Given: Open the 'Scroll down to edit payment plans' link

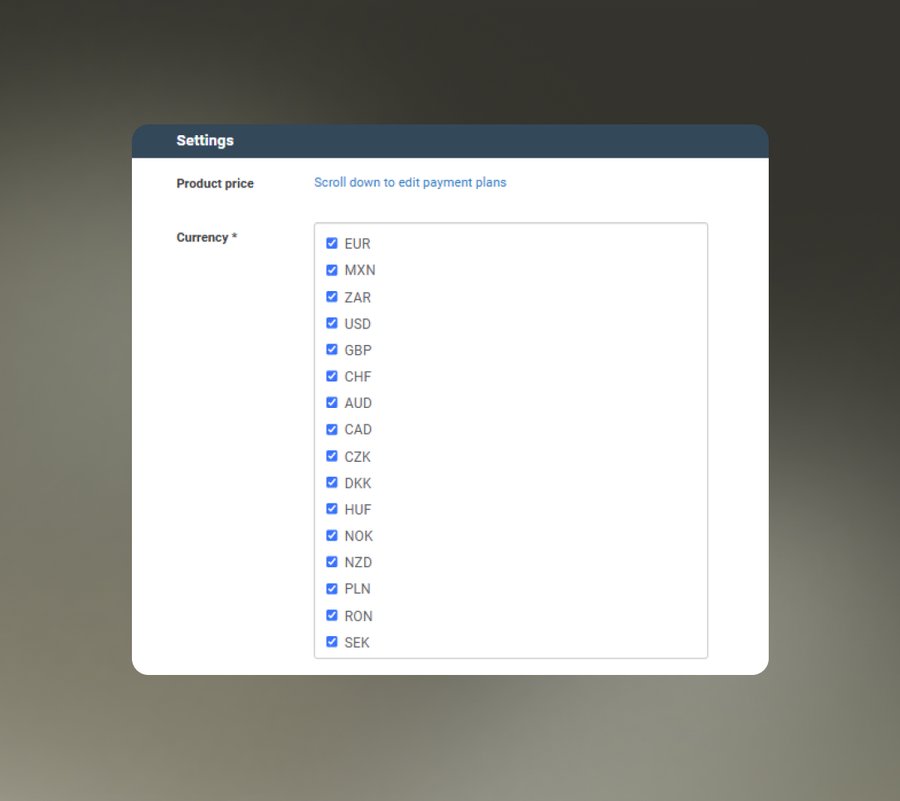Looking at the screenshot, I should 410,182.
